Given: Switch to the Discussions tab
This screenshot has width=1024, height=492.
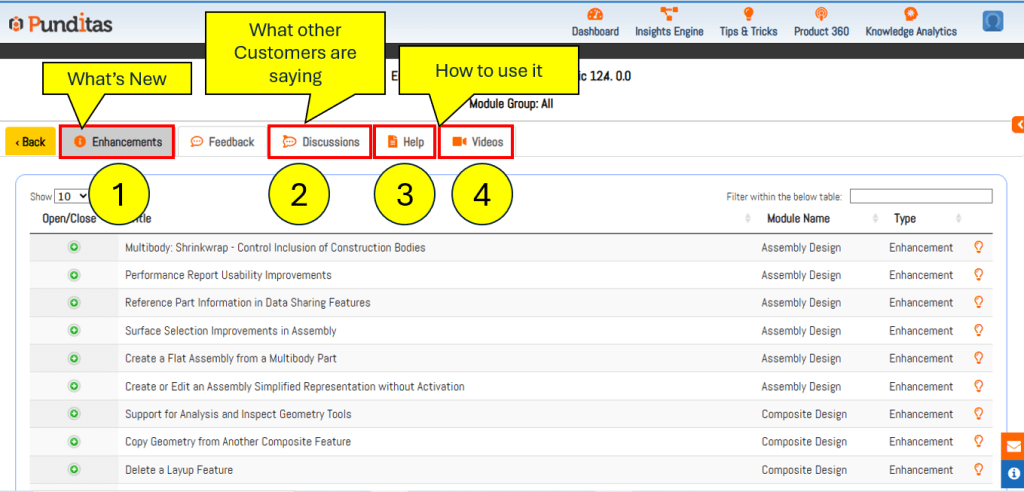Looking at the screenshot, I should (320, 142).
